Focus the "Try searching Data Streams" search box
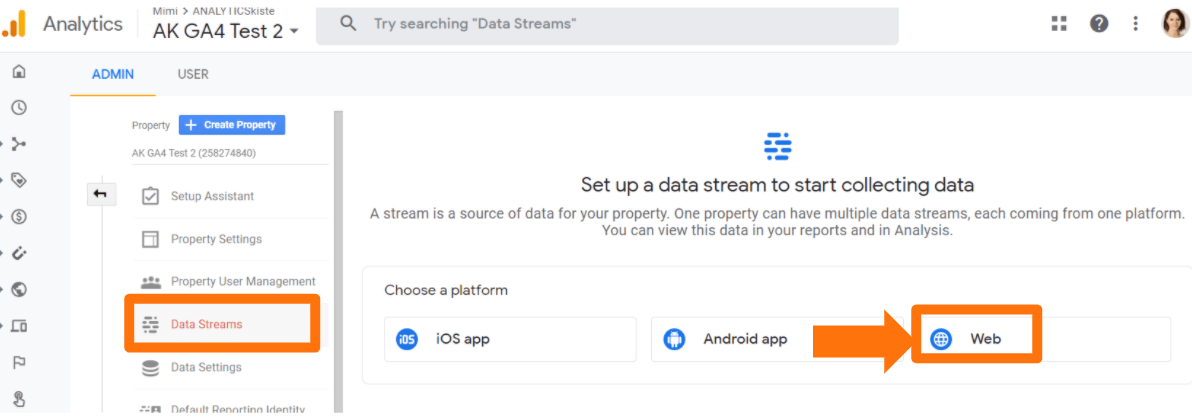1192x419 pixels. point(607,24)
